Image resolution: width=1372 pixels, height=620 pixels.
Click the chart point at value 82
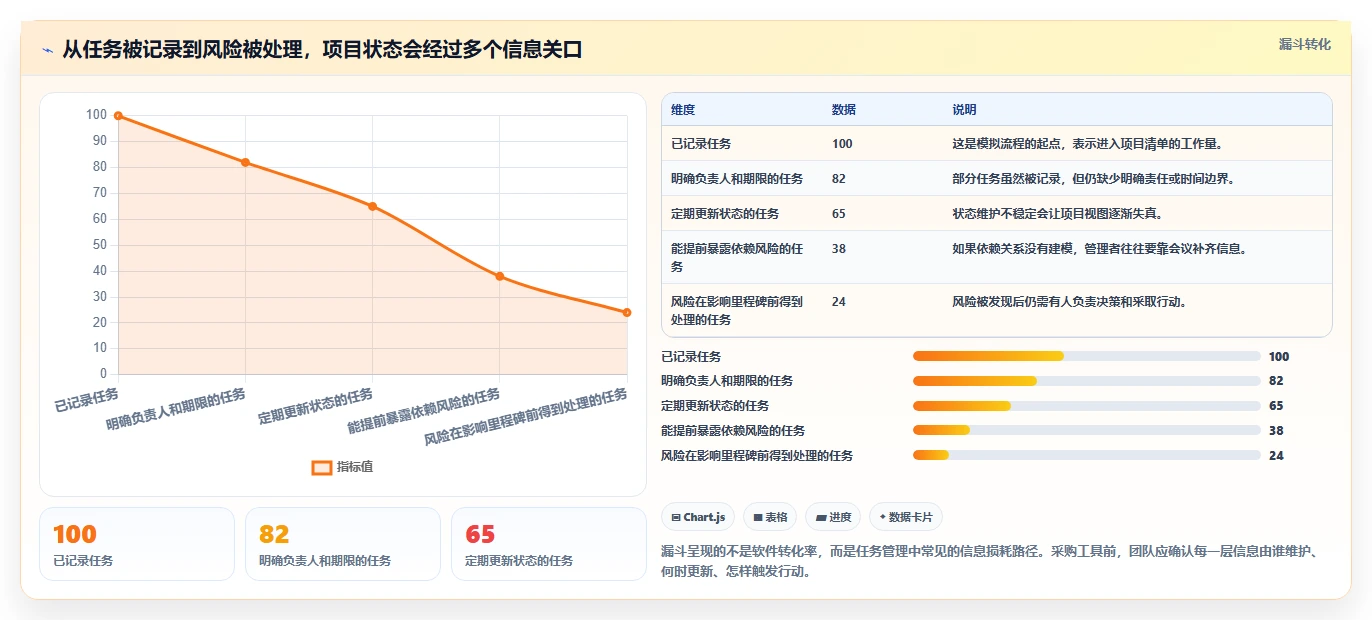245,162
